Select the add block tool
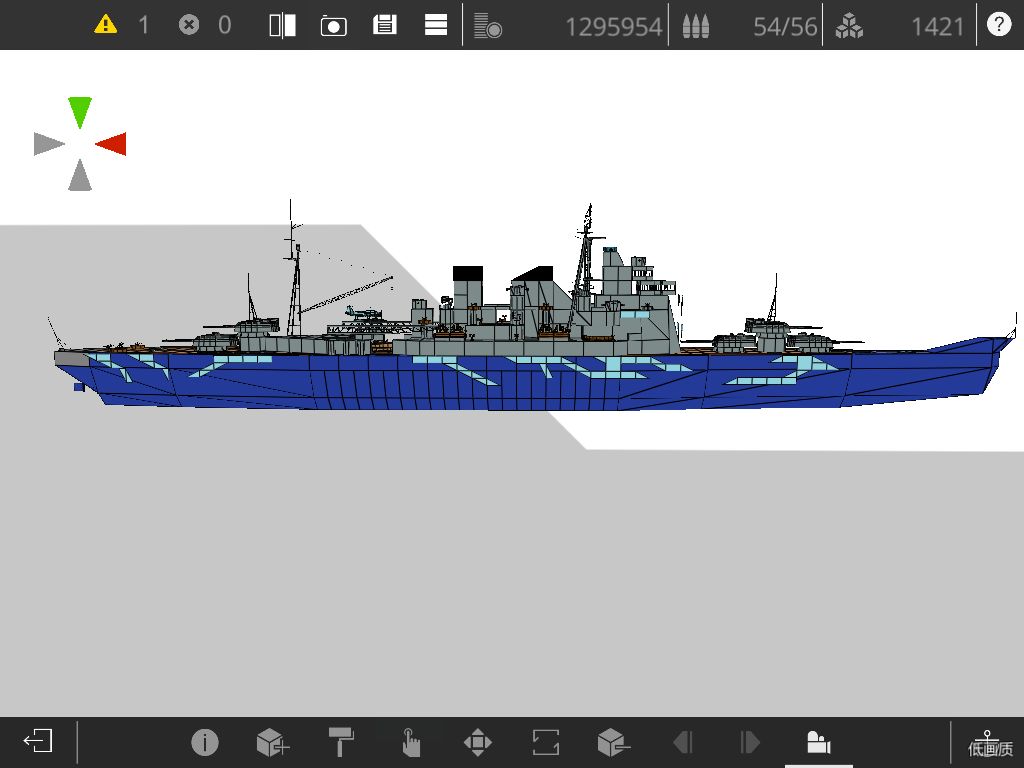1024x768 pixels. click(x=272, y=743)
